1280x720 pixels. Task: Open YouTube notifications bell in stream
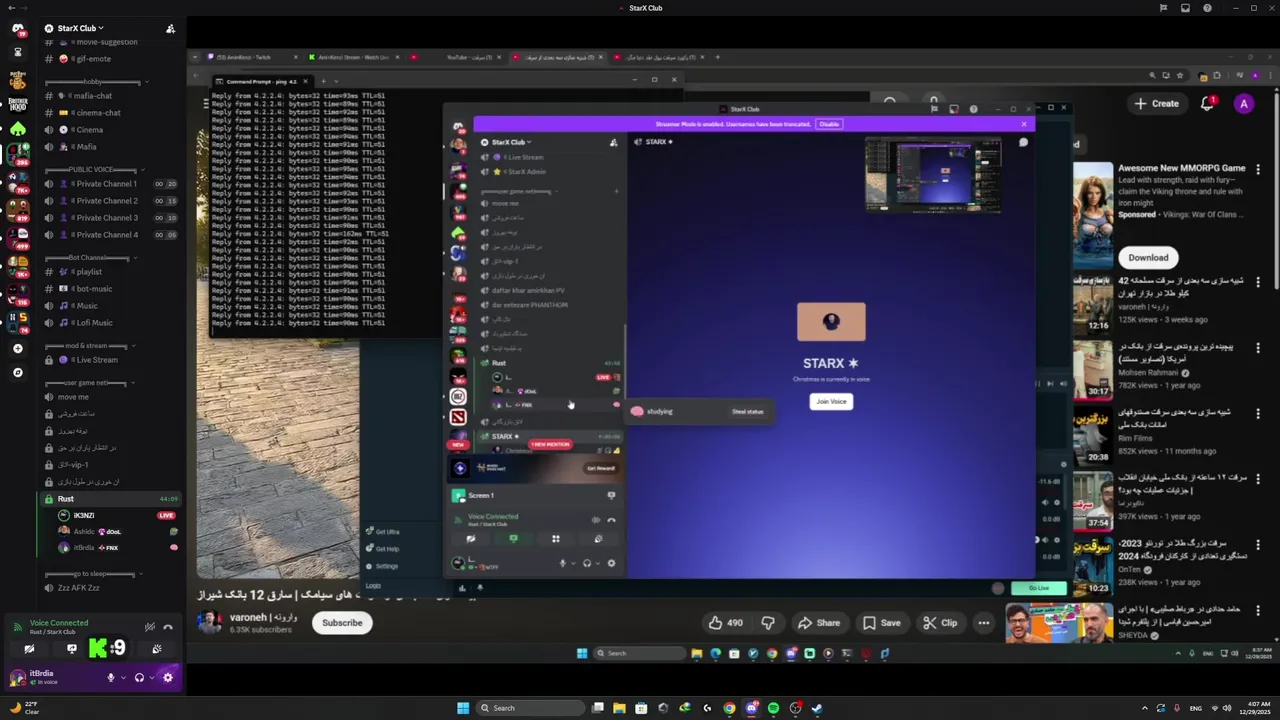pyautogui.click(x=1208, y=103)
